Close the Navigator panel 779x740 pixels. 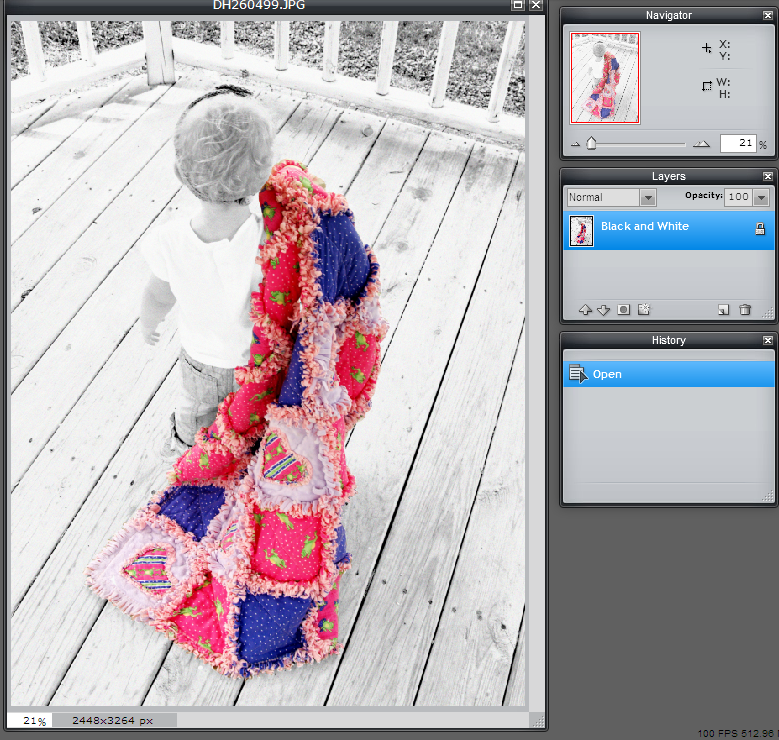pos(768,15)
